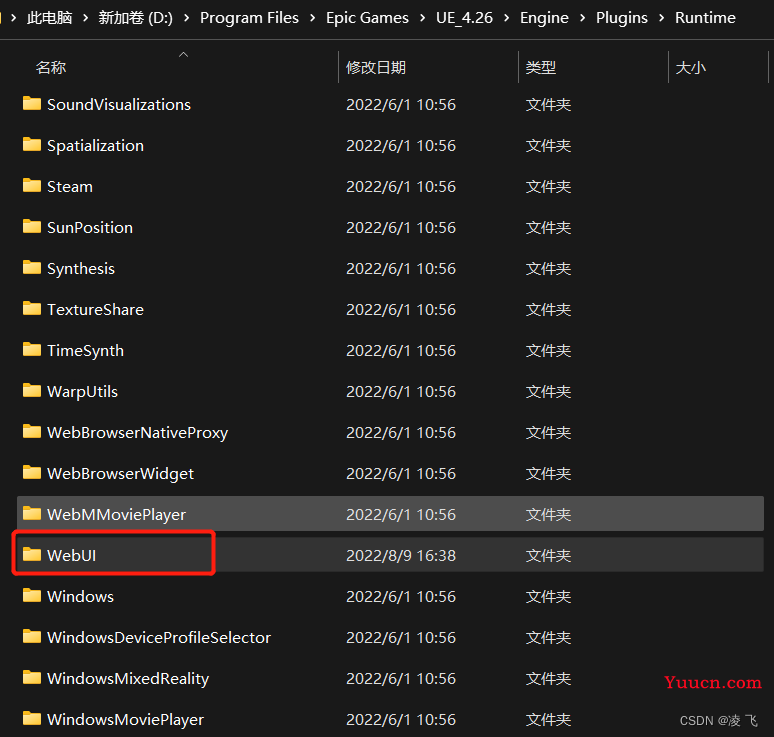Image resolution: width=774 pixels, height=737 pixels.
Task: Go to 此电脑 in the breadcrumb
Action: [49, 18]
